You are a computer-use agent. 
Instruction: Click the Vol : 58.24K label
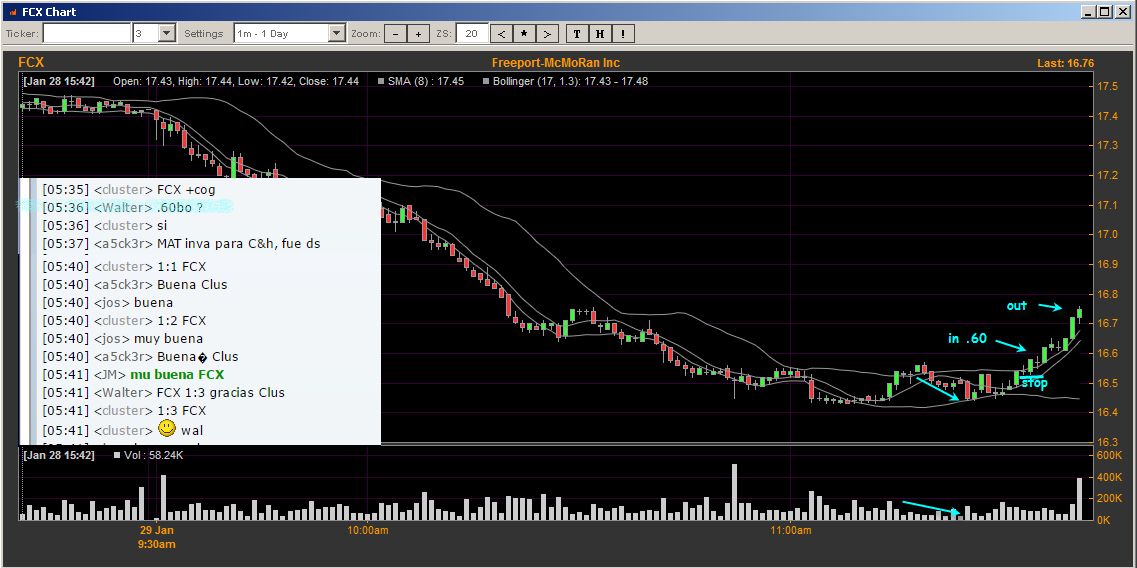(153, 456)
